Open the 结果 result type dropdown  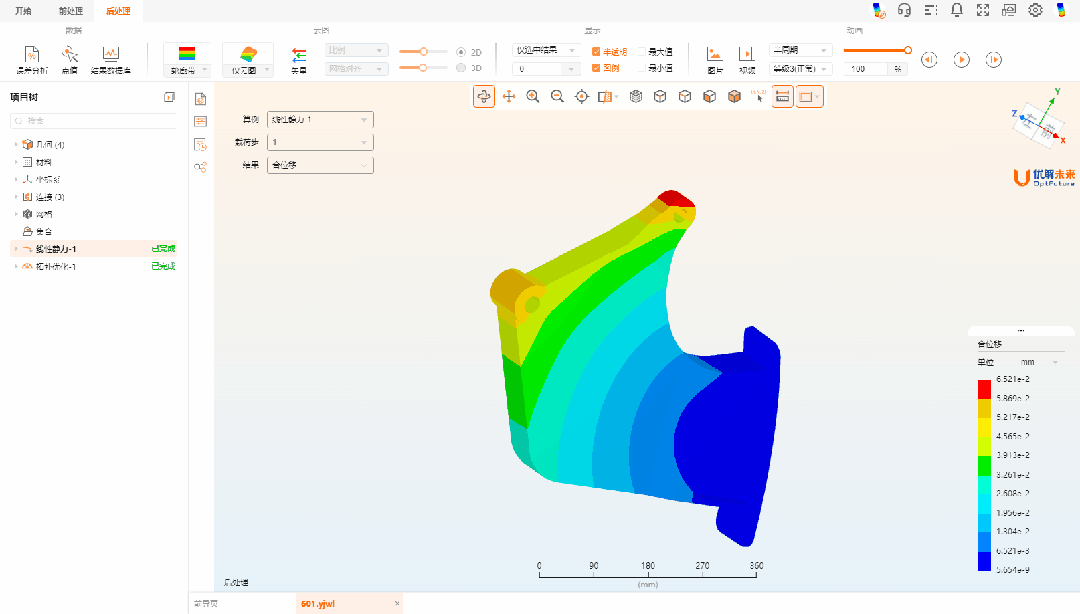[320, 165]
